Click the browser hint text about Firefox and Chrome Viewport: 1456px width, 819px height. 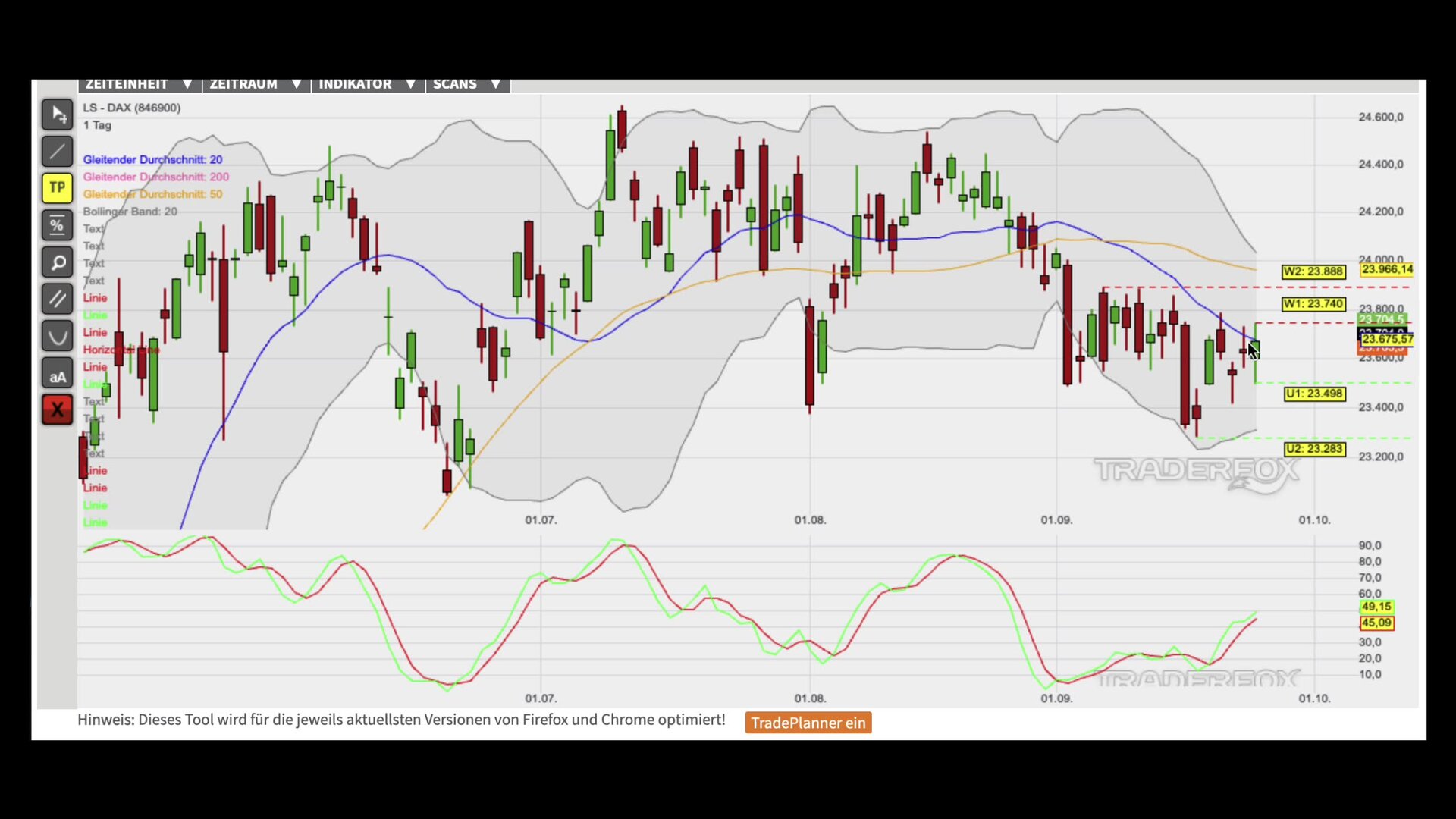click(401, 720)
